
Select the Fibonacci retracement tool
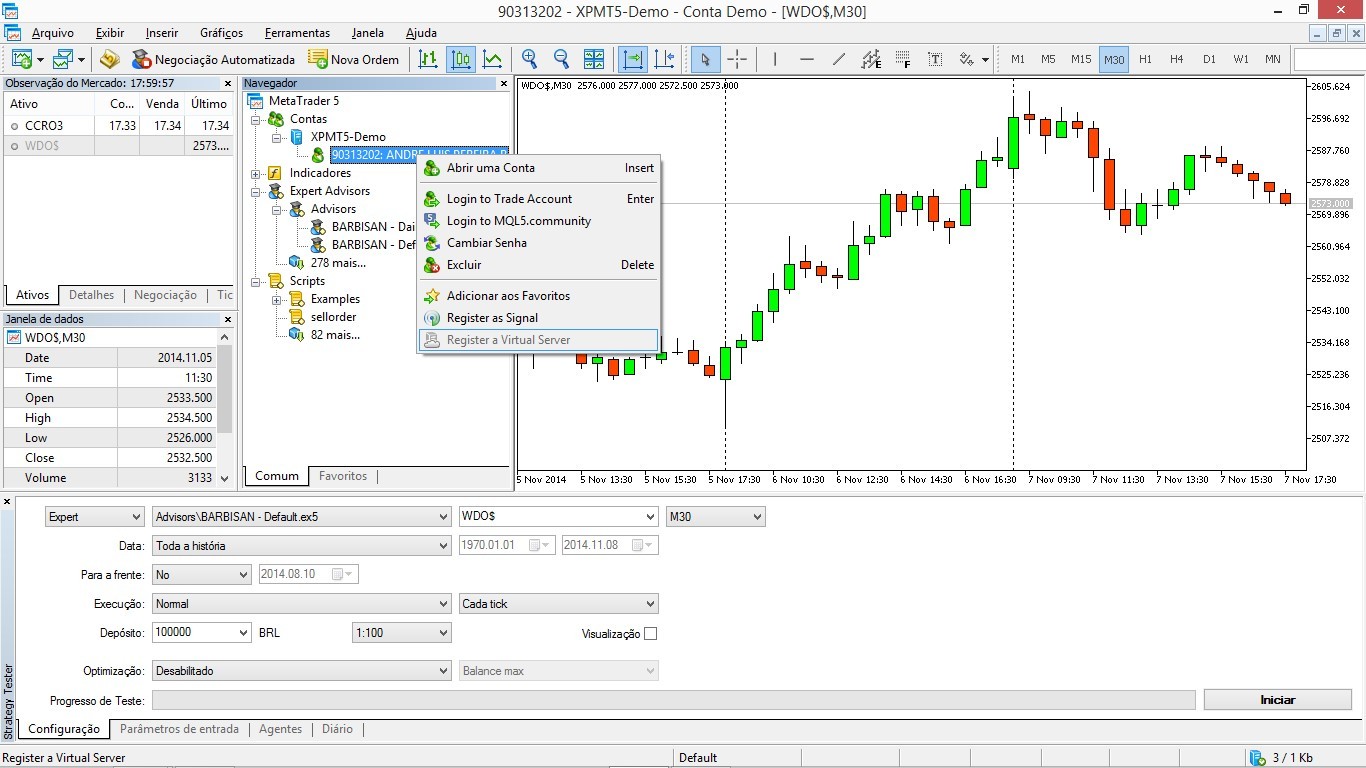click(903, 59)
